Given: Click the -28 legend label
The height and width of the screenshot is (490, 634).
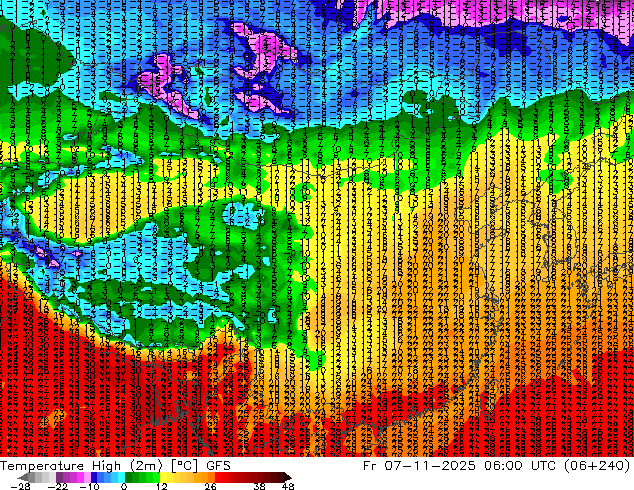Looking at the screenshot, I should [x=20, y=486].
